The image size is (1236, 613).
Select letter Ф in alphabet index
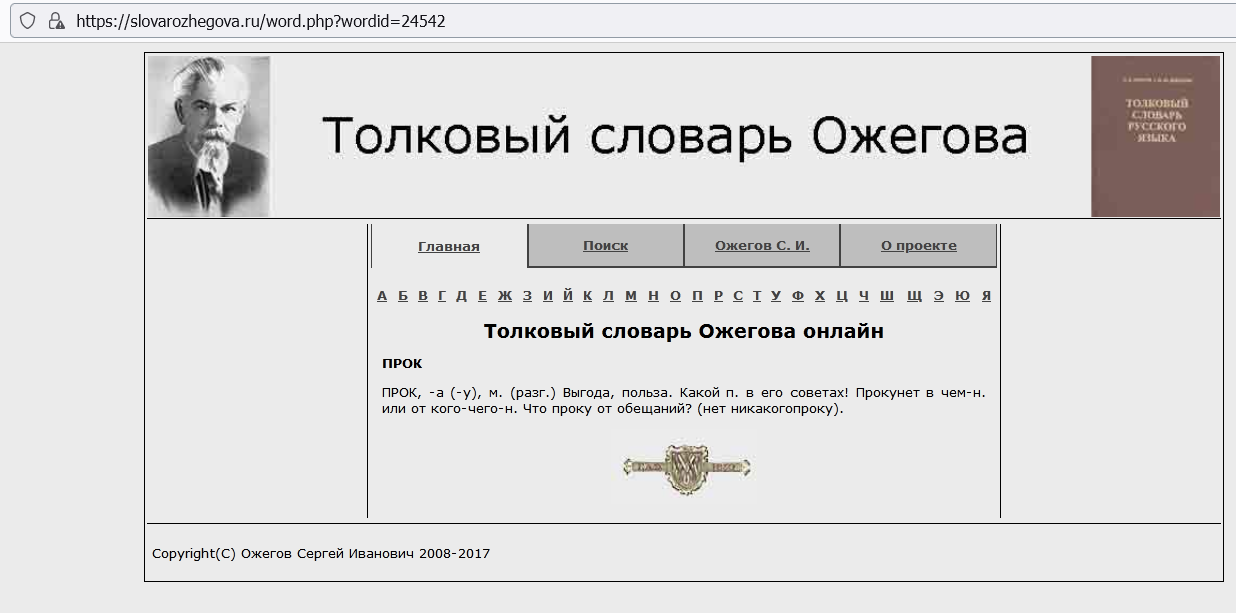tap(798, 295)
